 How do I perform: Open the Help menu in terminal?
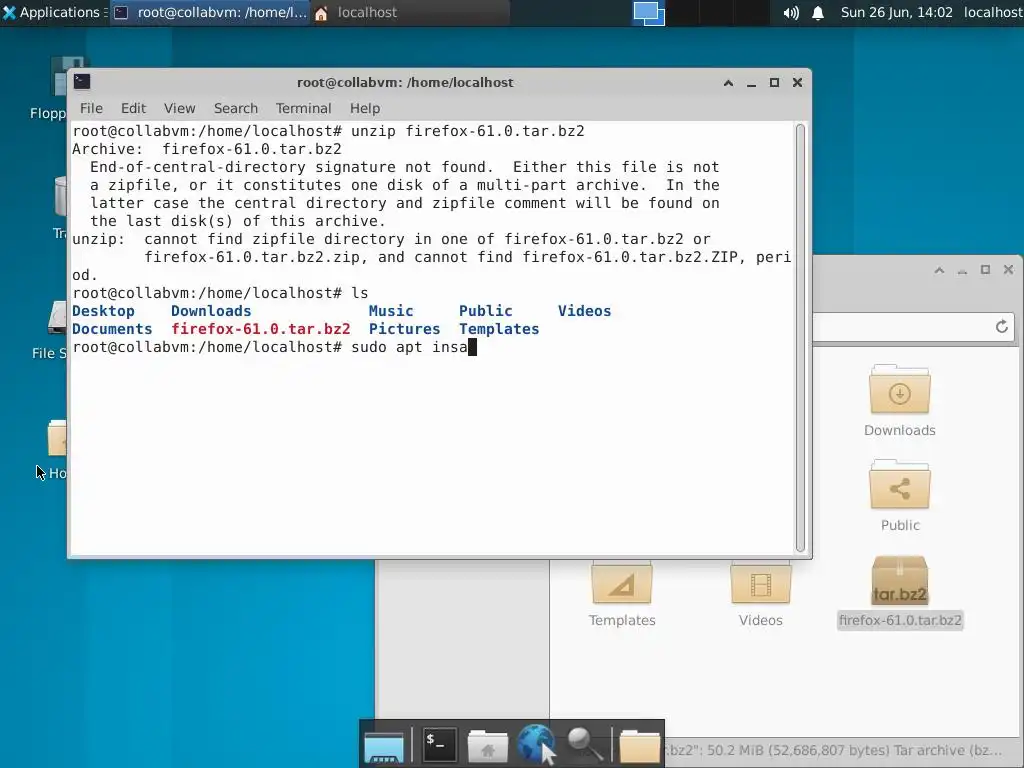(364, 108)
